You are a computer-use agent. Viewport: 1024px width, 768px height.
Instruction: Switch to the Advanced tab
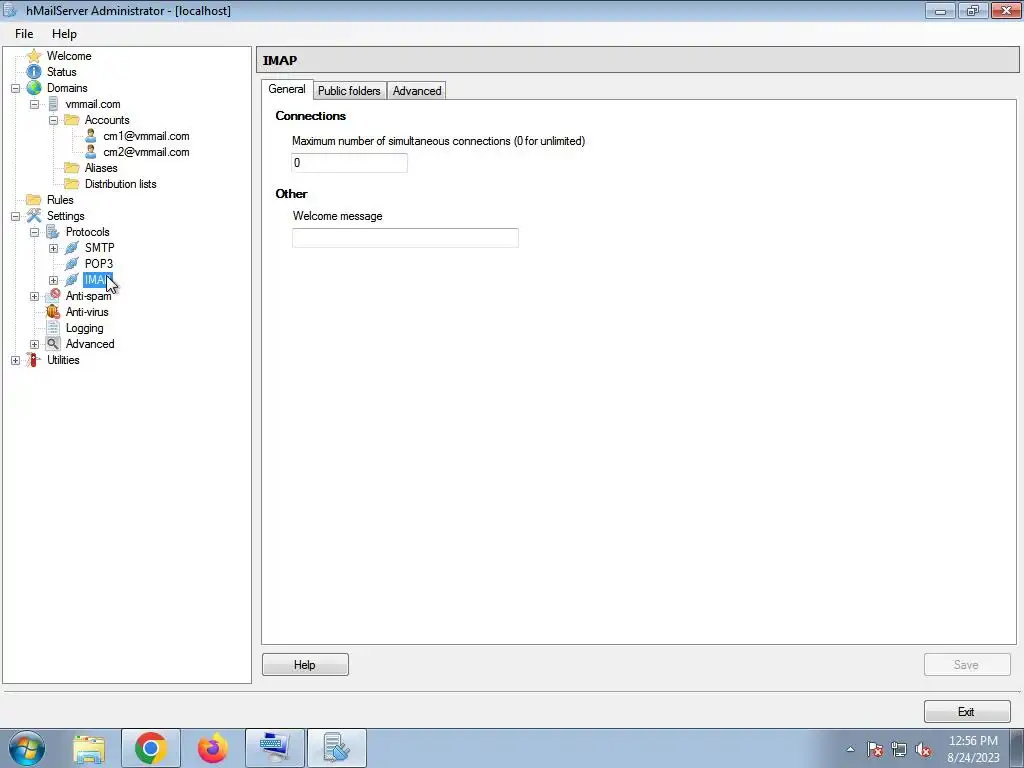click(x=417, y=91)
